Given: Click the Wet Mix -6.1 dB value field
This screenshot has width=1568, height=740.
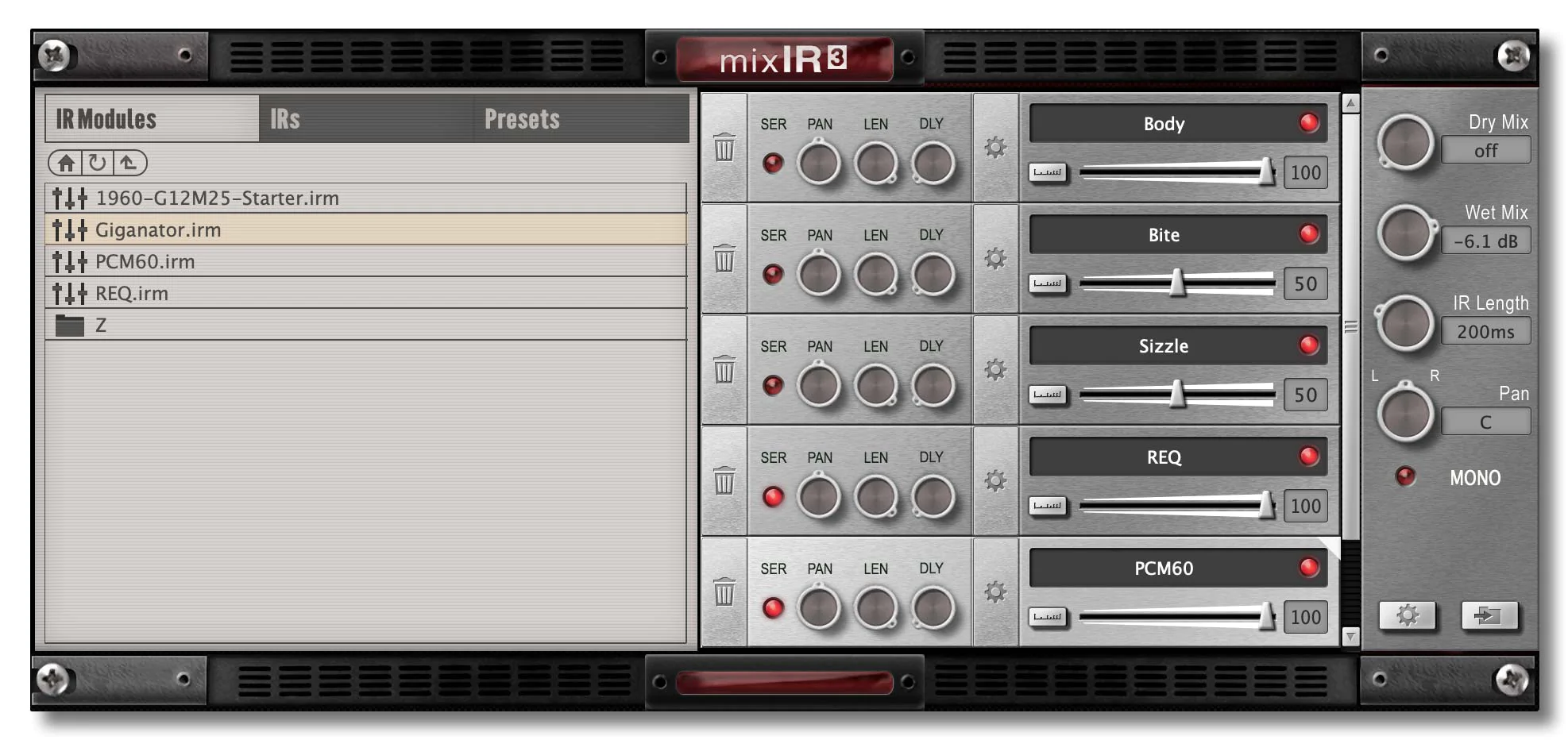Looking at the screenshot, I should pyautogui.click(x=1485, y=241).
